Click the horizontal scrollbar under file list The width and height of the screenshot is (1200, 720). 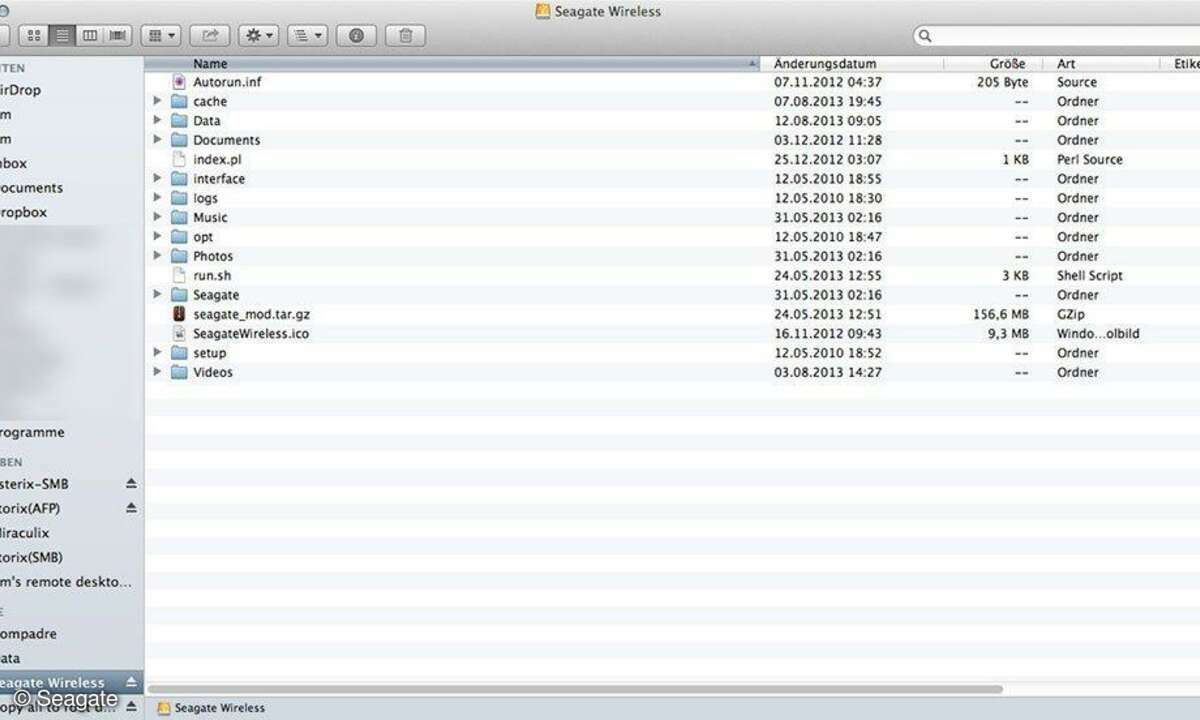(575, 689)
